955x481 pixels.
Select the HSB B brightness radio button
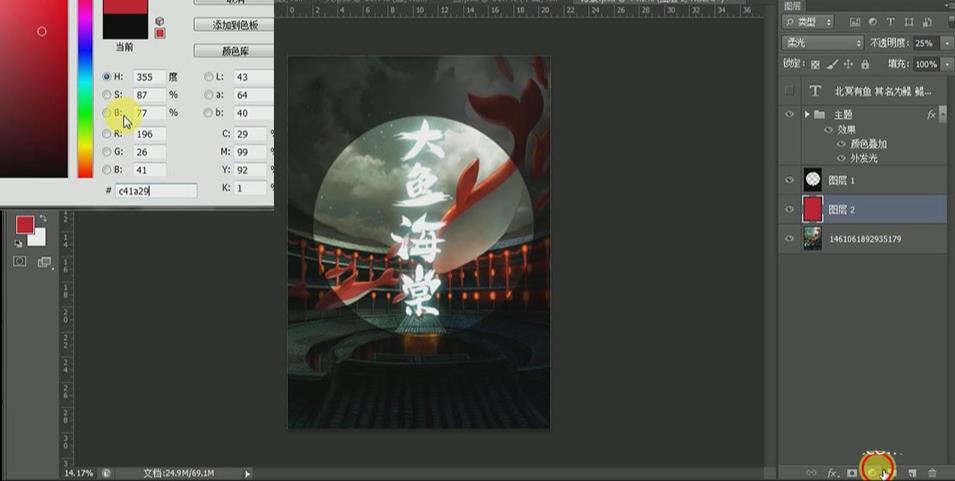coord(107,113)
